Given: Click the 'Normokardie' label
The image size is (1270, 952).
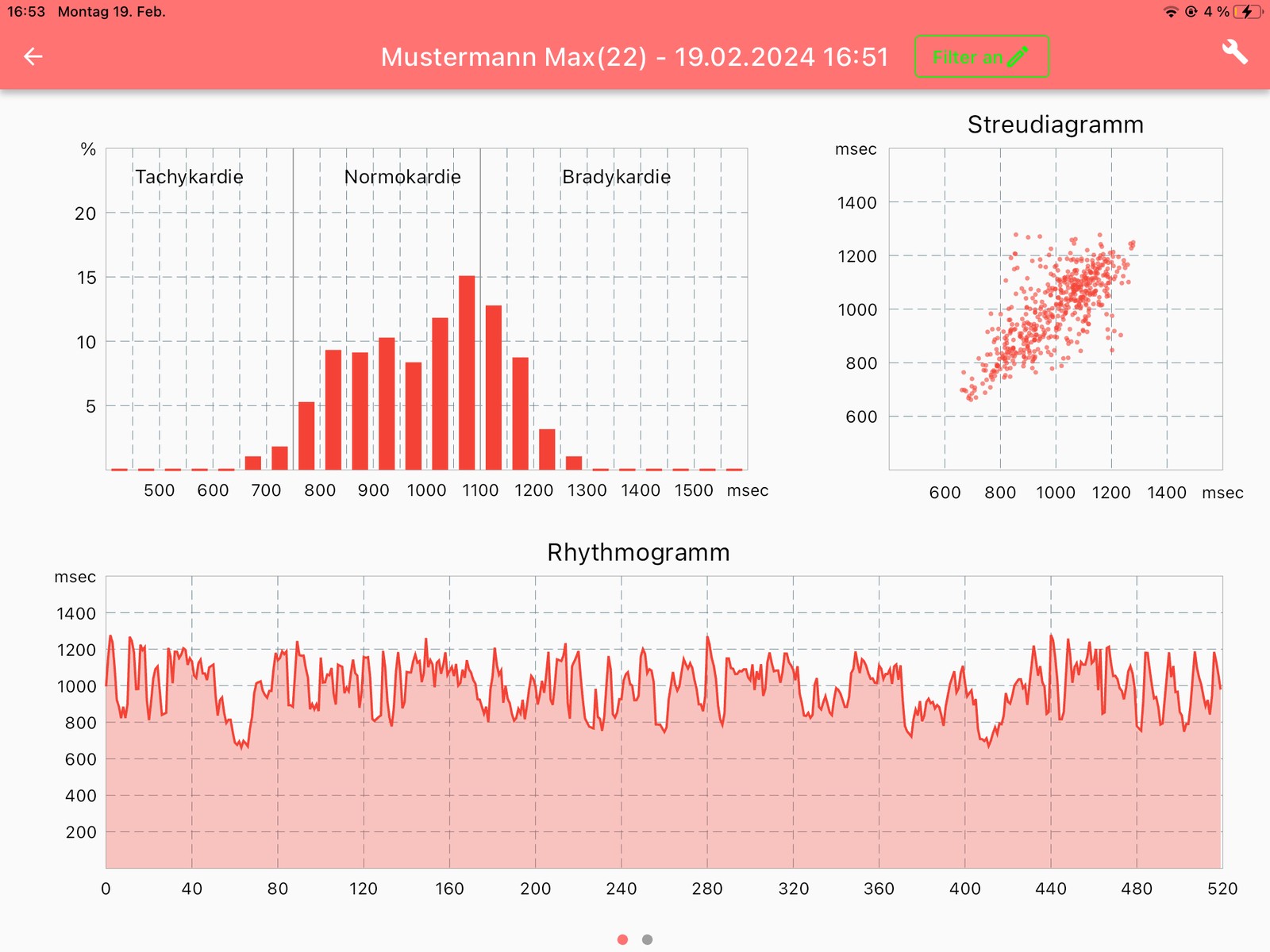Looking at the screenshot, I should coord(402,177).
